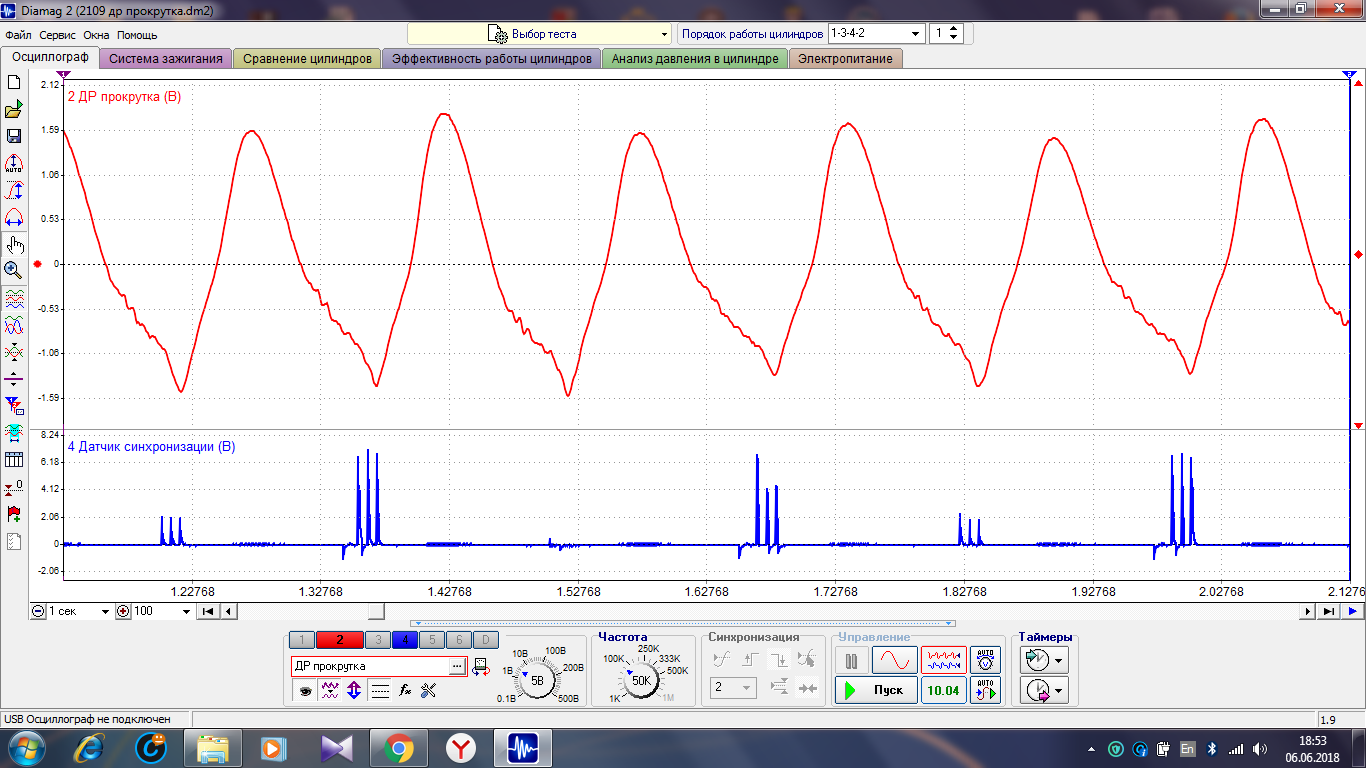Click the blue play arrow at scrollbar end
Screen dimensions: 1366x768
click(1352, 611)
